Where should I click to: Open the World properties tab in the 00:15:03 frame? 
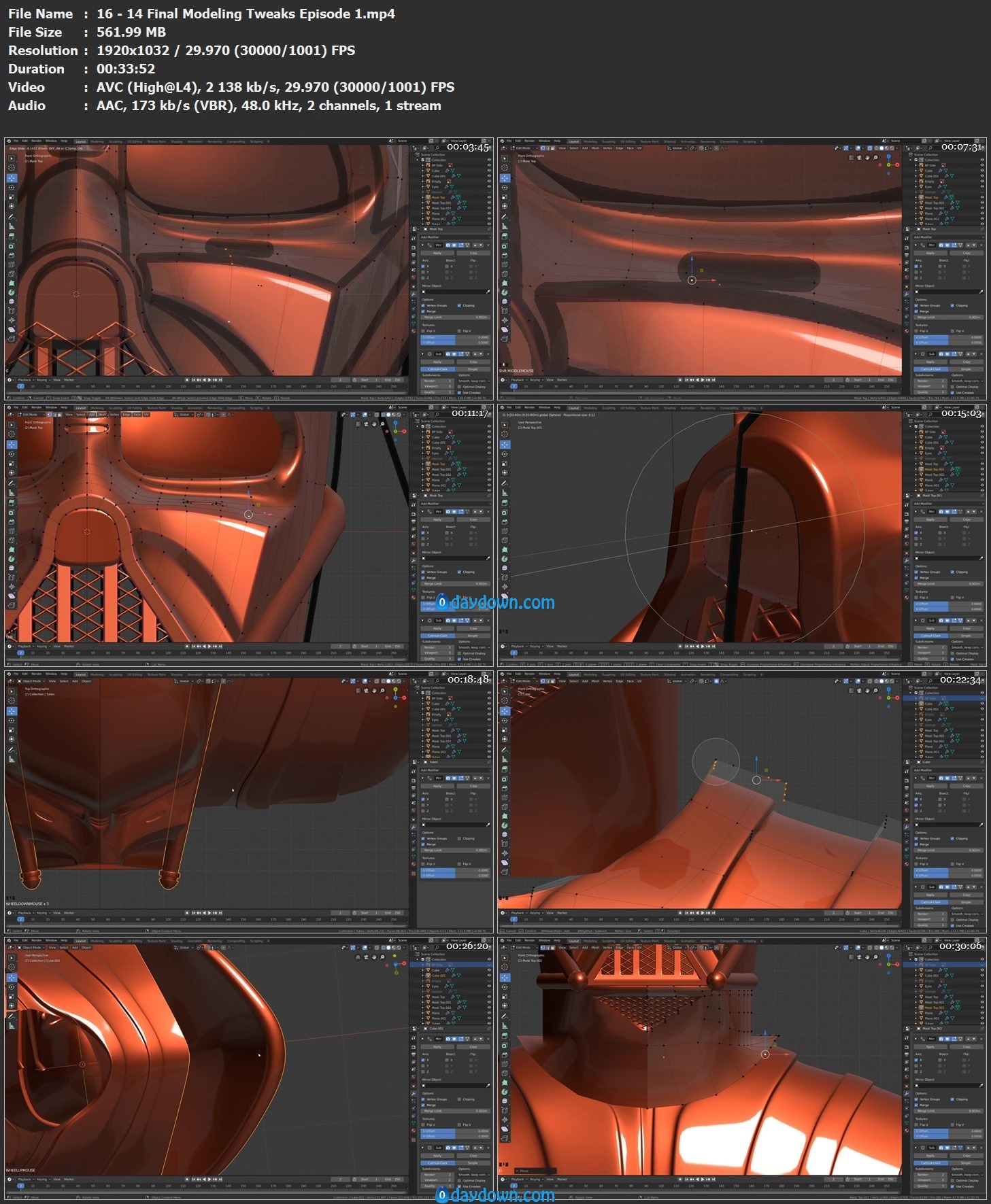pyautogui.click(x=907, y=544)
